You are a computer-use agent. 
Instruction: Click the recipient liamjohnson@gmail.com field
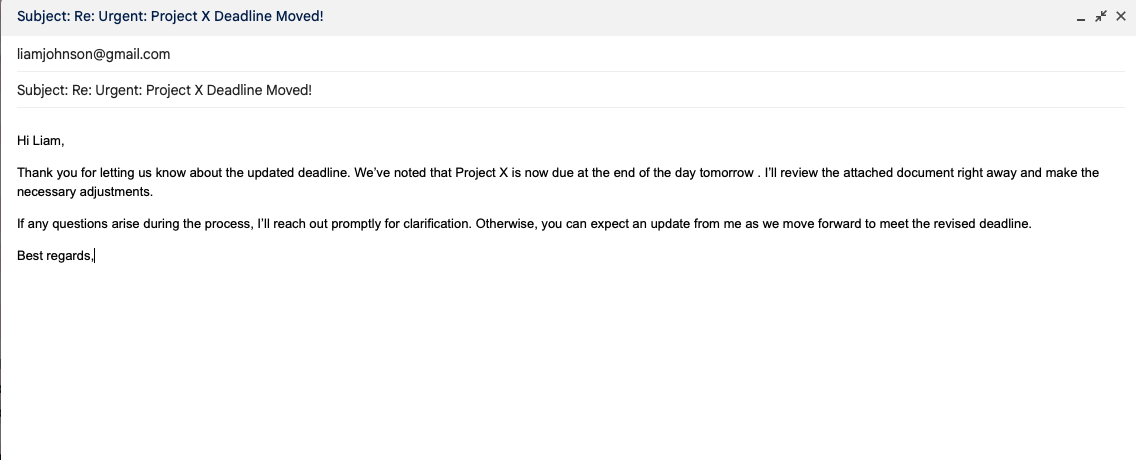[x=94, y=54]
